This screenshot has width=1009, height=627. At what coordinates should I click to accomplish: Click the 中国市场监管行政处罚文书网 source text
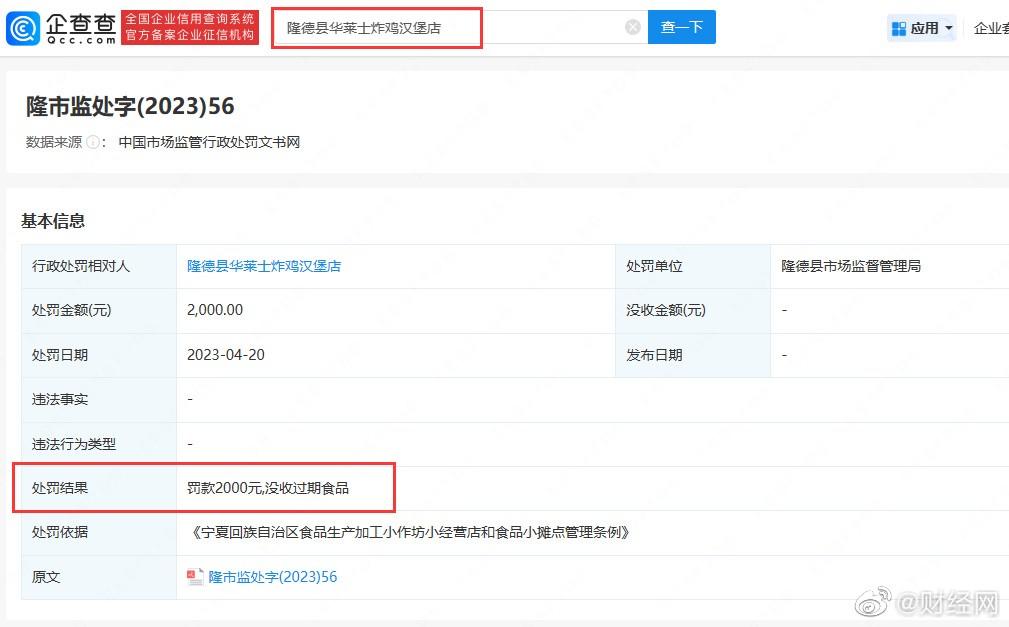tap(209, 142)
